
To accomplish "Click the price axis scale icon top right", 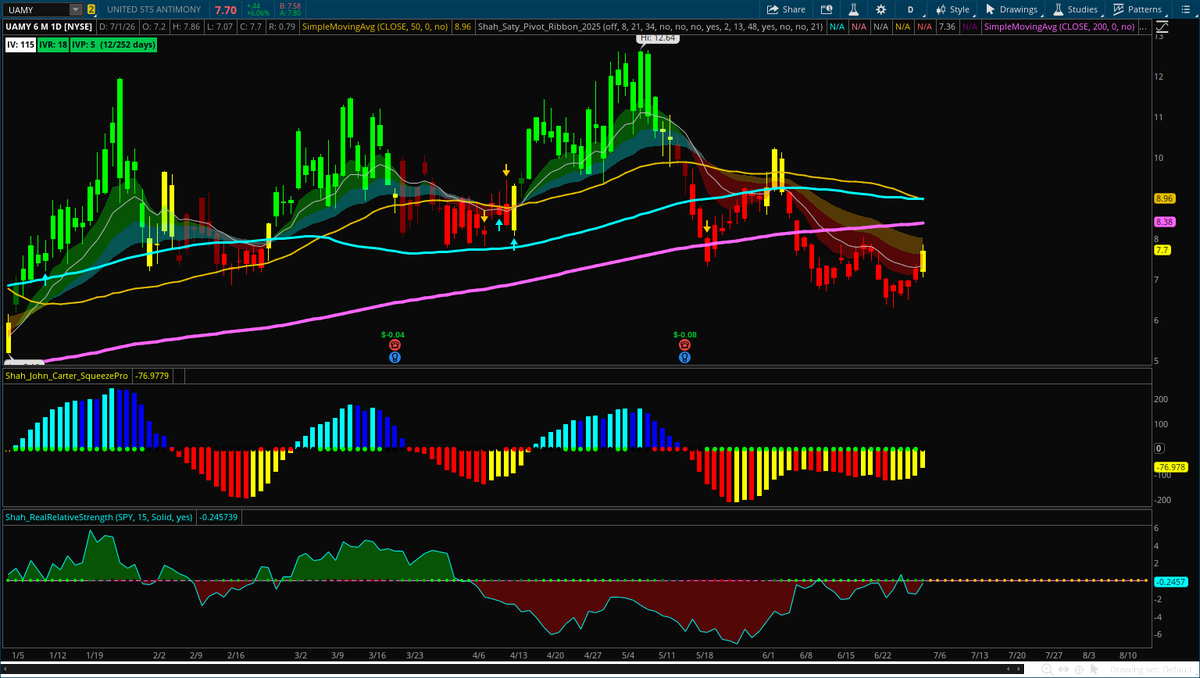I will tap(1163, 27).
